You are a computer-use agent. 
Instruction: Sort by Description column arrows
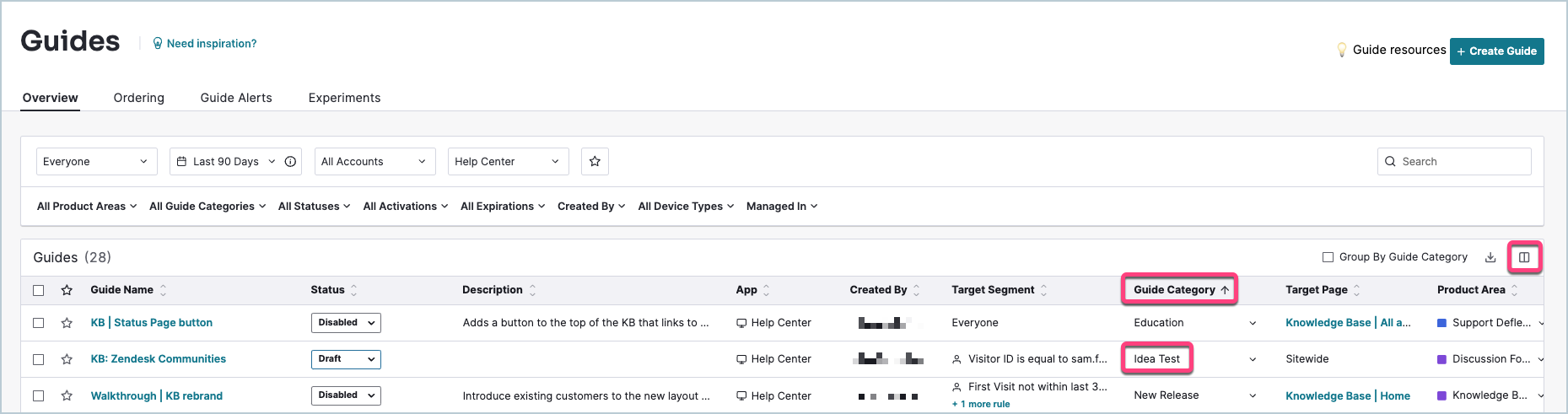coord(532,290)
